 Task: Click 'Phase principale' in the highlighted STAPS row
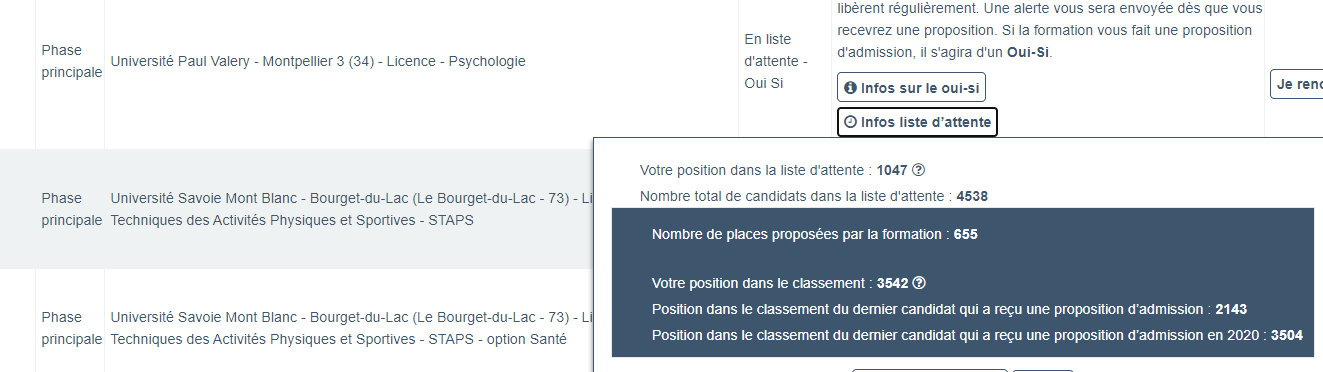coord(71,209)
